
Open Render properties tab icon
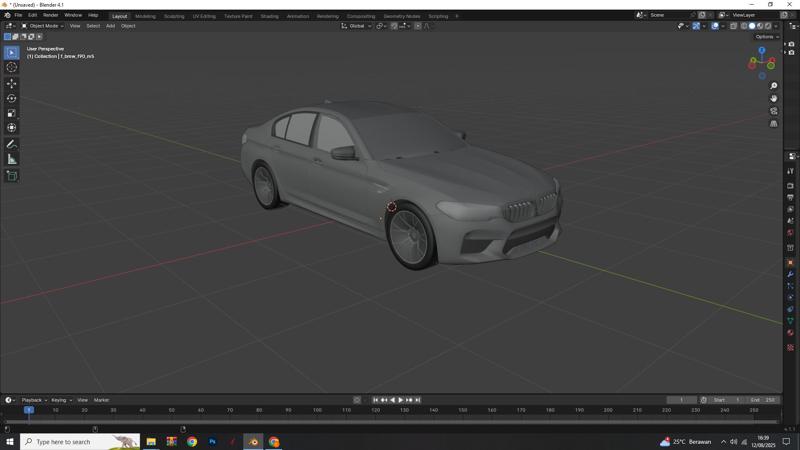tap(790, 185)
